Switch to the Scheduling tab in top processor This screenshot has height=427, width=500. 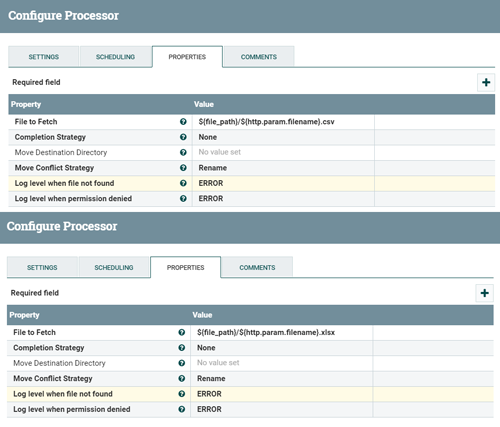coord(115,57)
